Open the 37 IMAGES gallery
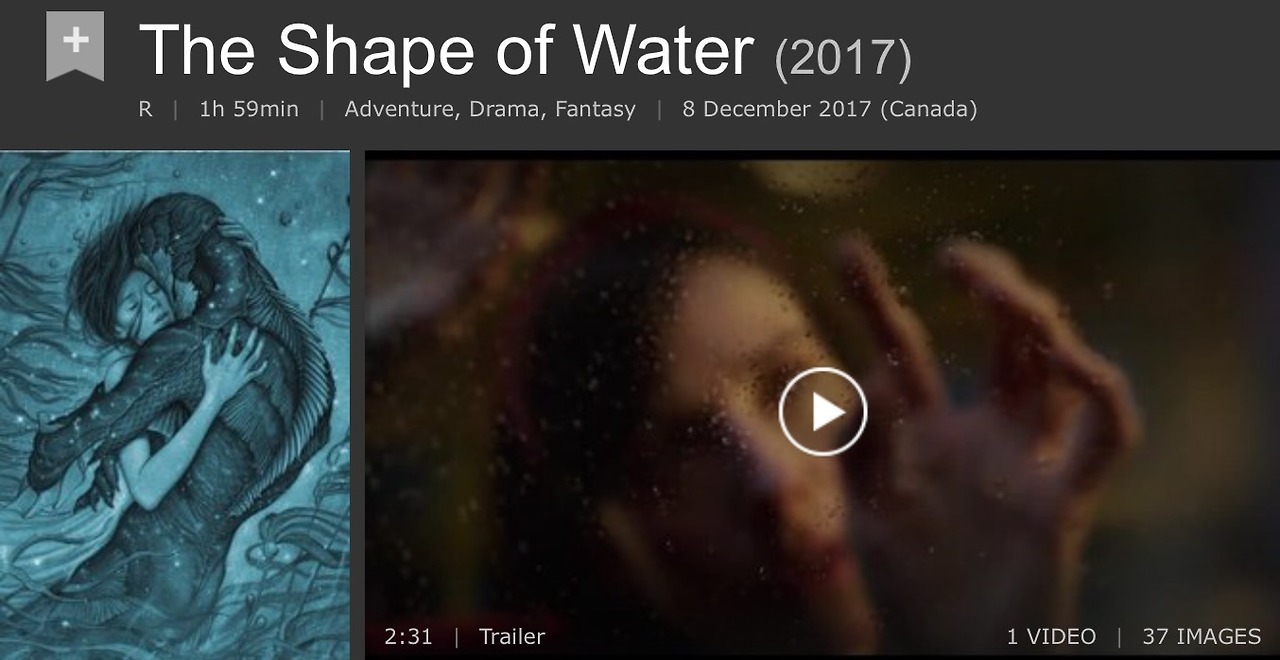Viewport: 1280px width, 660px height. pos(1201,636)
